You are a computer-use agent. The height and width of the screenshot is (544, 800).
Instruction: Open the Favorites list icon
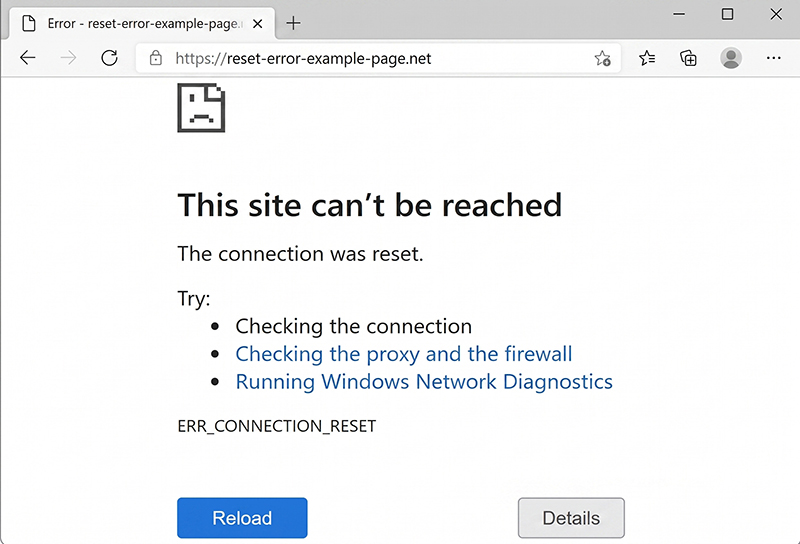tap(647, 59)
